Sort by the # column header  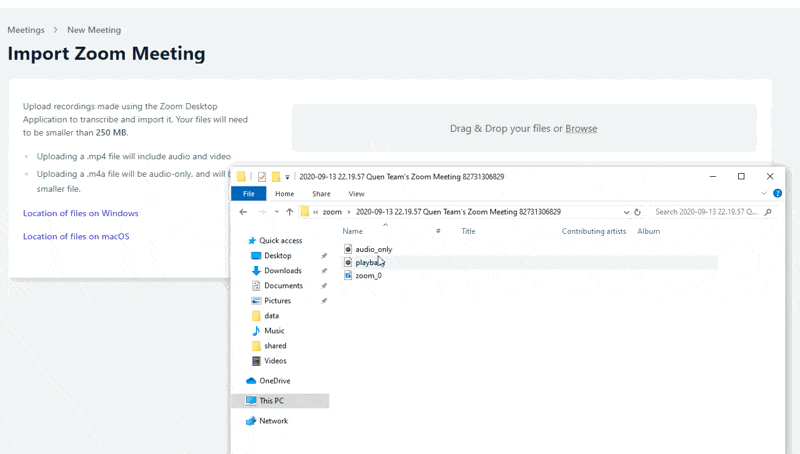[438, 231]
